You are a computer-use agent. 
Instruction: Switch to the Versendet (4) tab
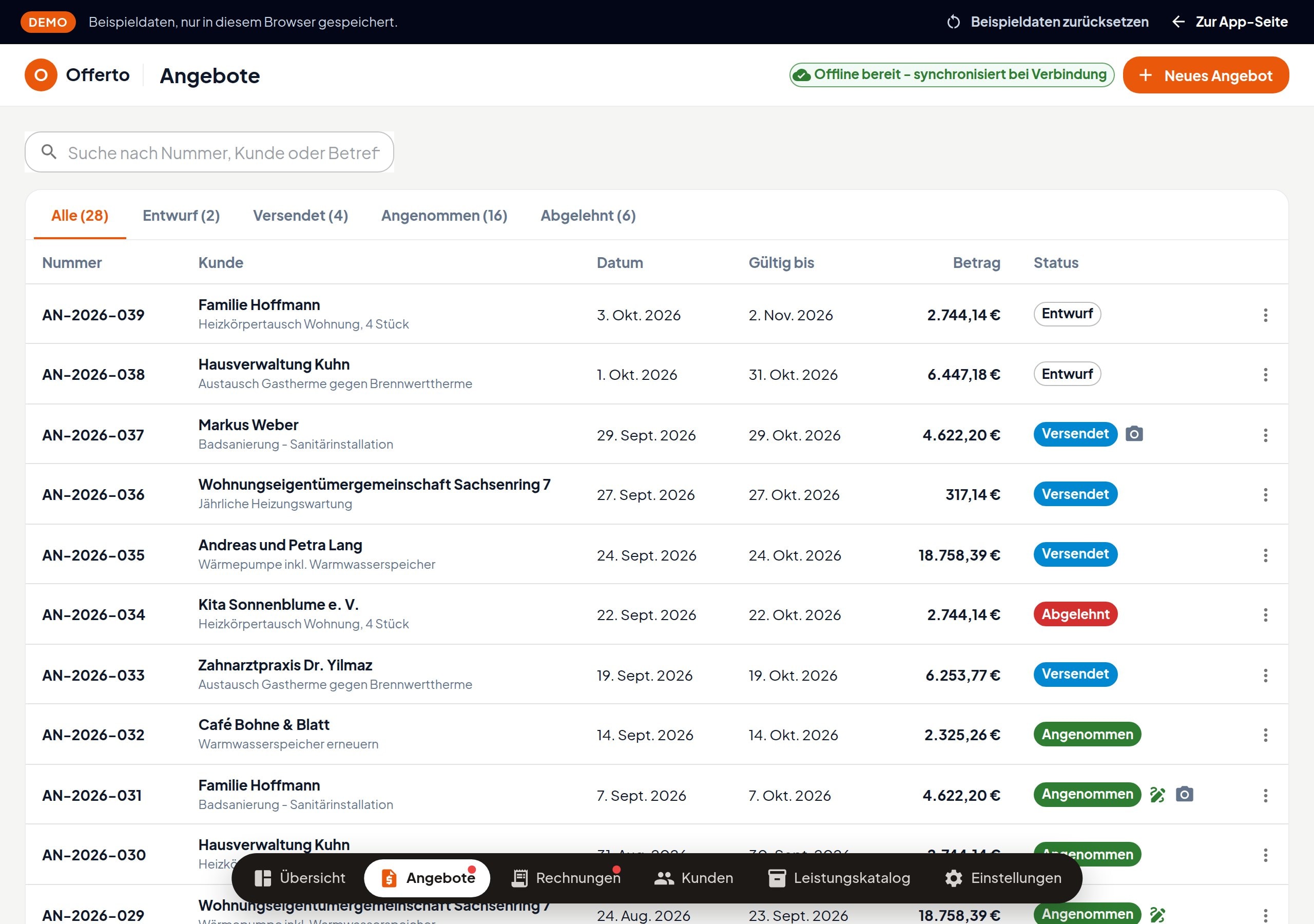300,215
